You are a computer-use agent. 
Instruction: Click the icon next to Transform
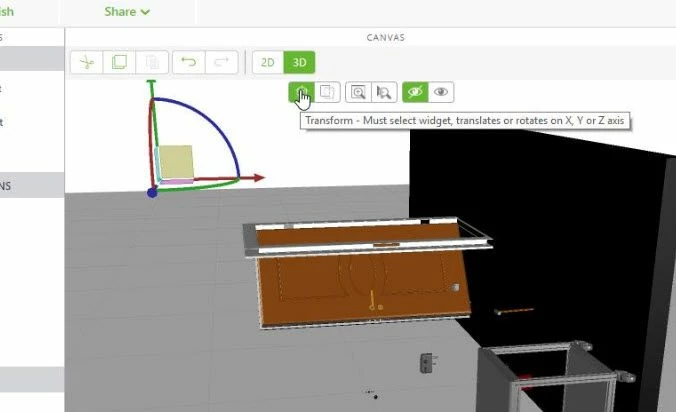coord(327,92)
